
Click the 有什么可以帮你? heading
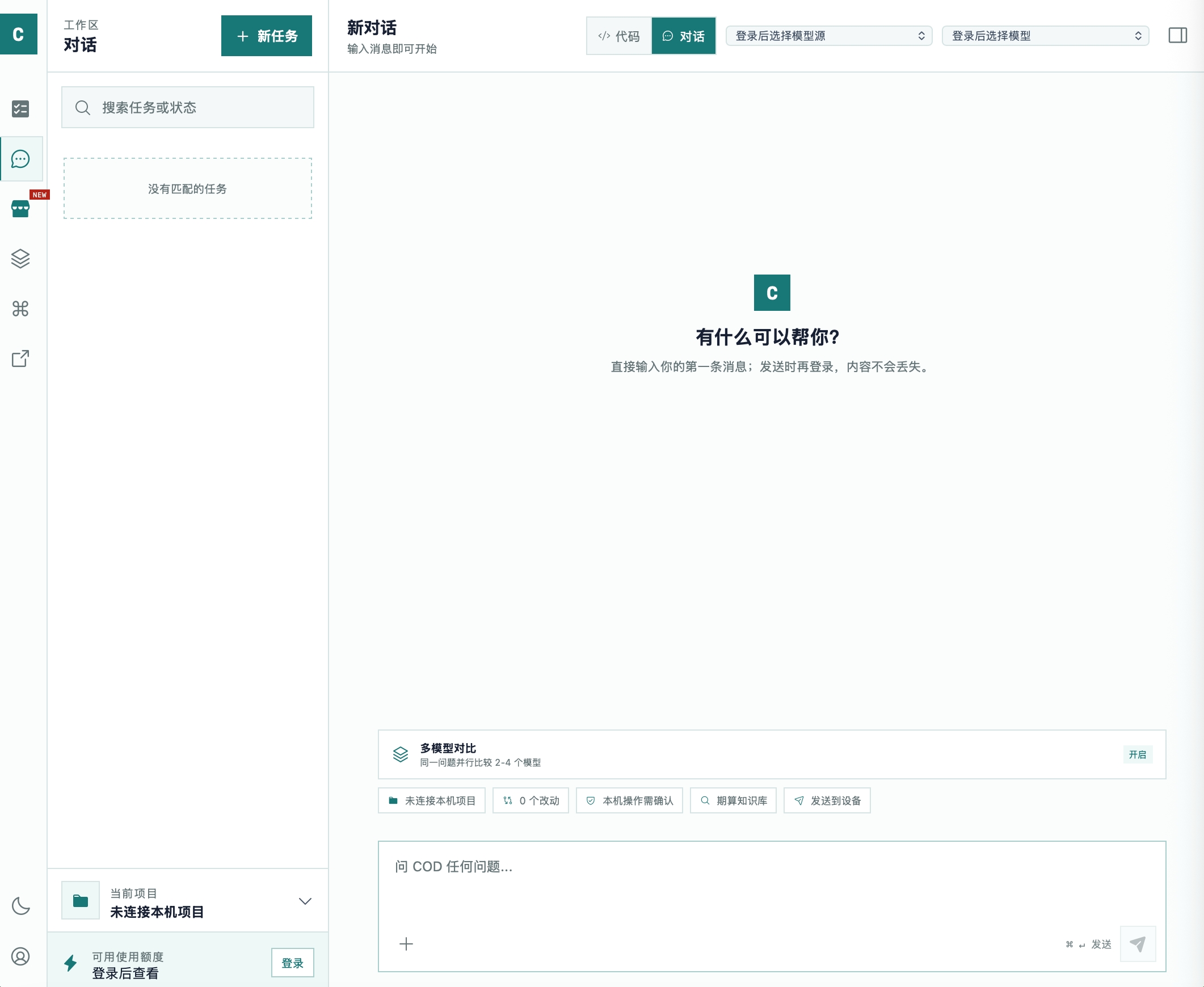coord(768,337)
